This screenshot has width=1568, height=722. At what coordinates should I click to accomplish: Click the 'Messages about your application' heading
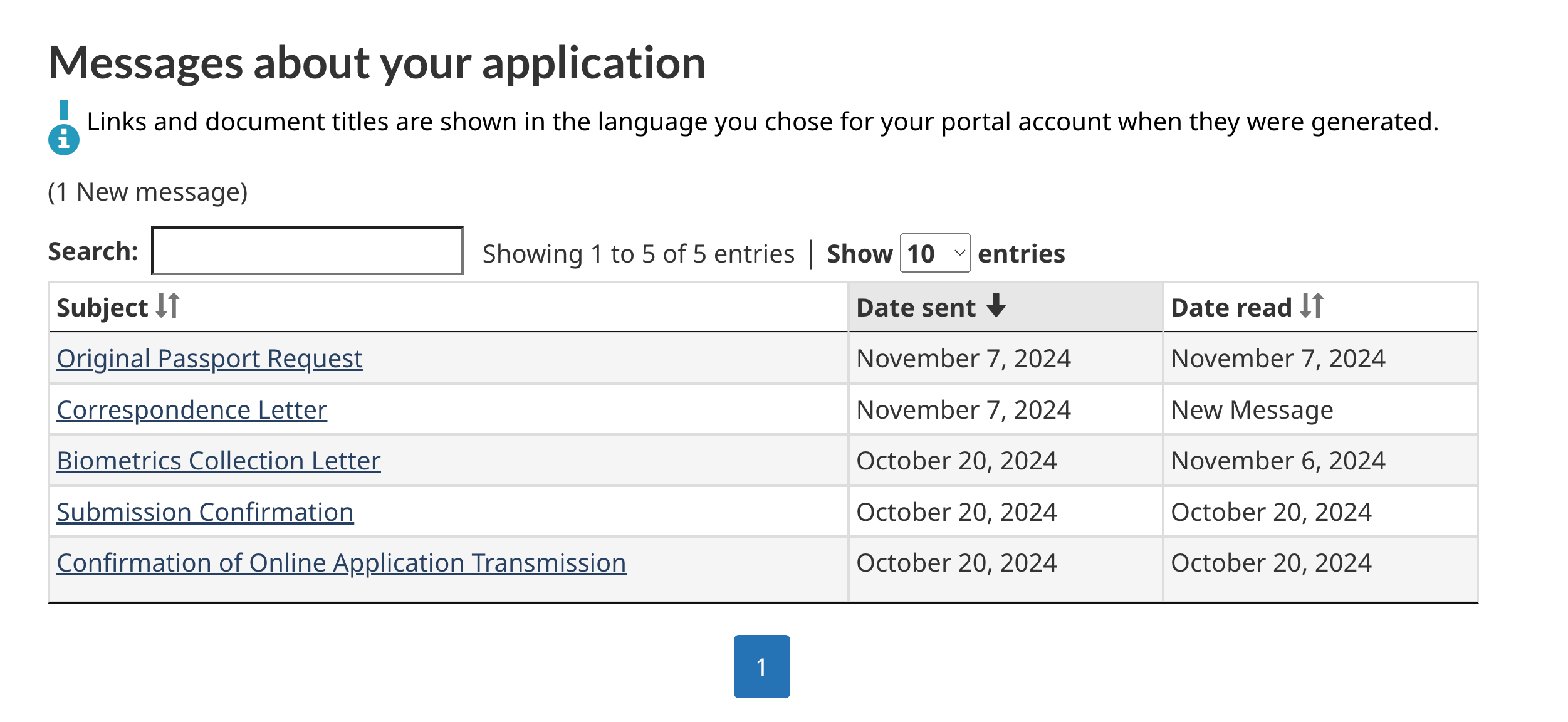pyautogui.click(x=377, y=63)
